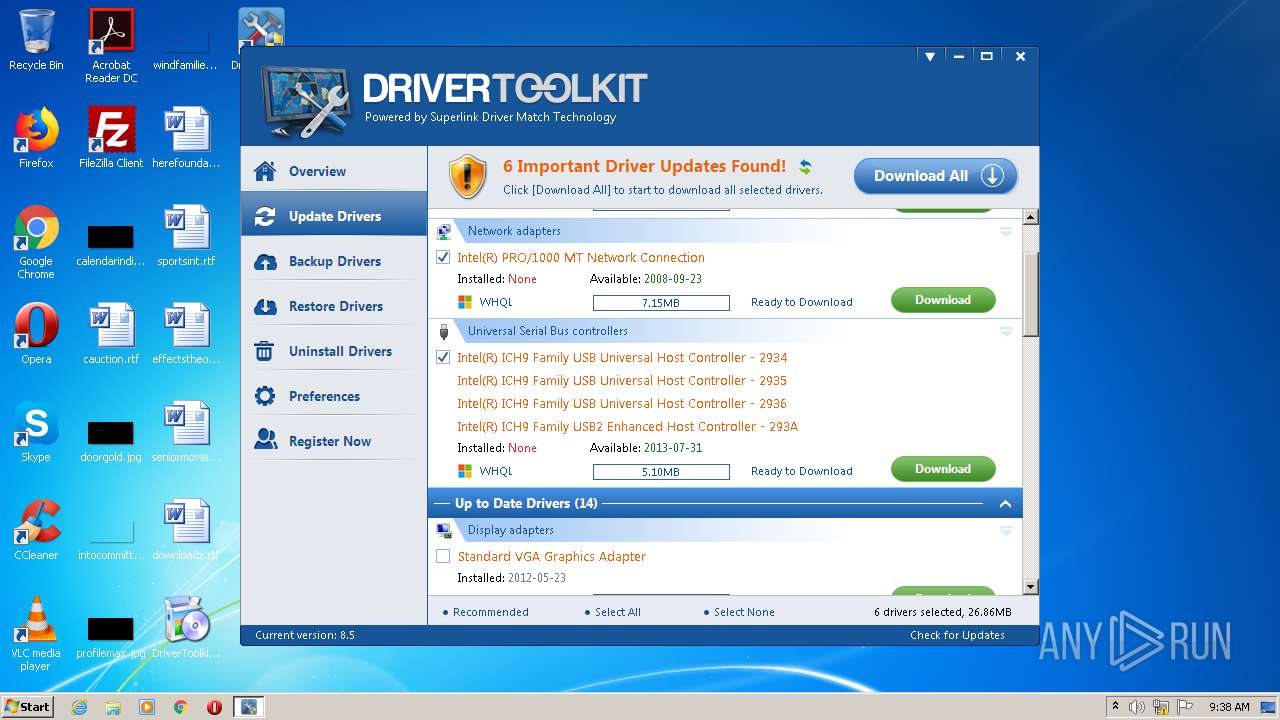Switch to Update Drivers tab
The image size is (1280, 720).
click(x=334, y=216)
